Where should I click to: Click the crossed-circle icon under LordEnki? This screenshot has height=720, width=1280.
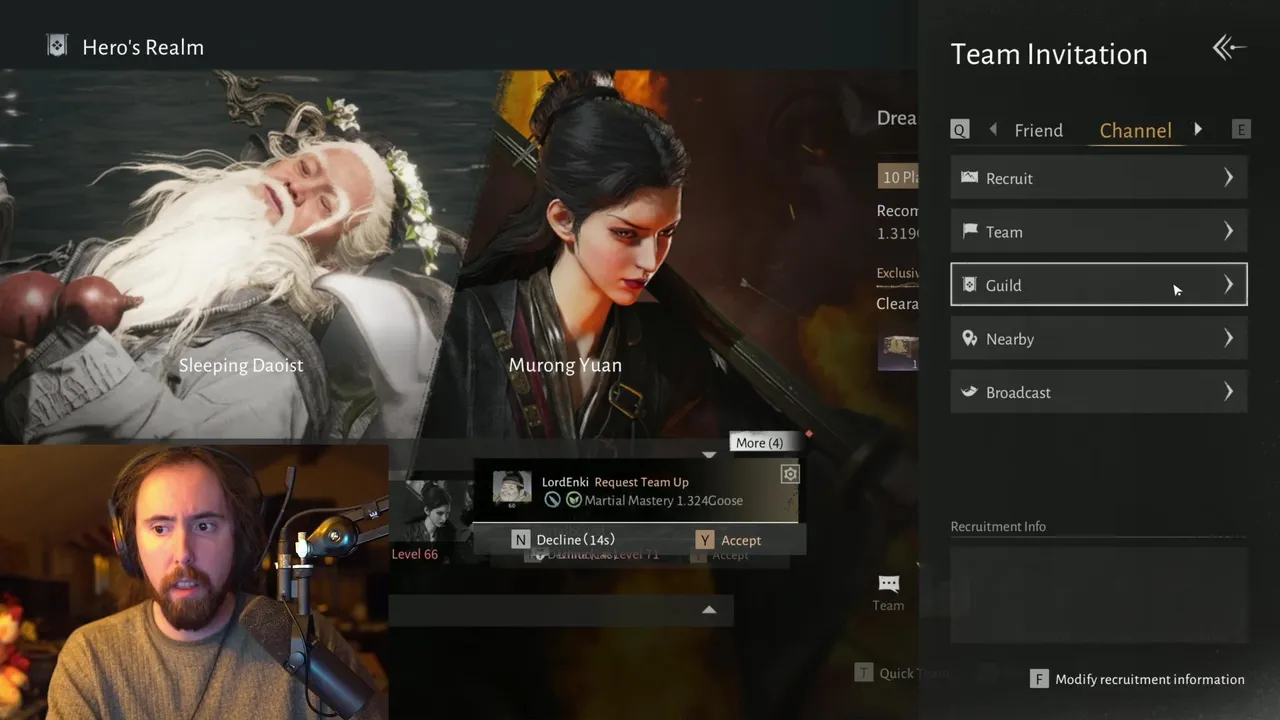pos(552,500)
